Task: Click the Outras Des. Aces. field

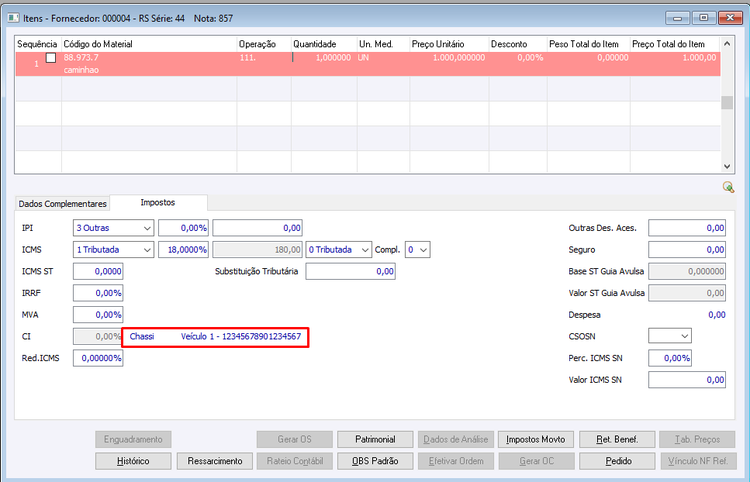Action: [x=687, y=228]
